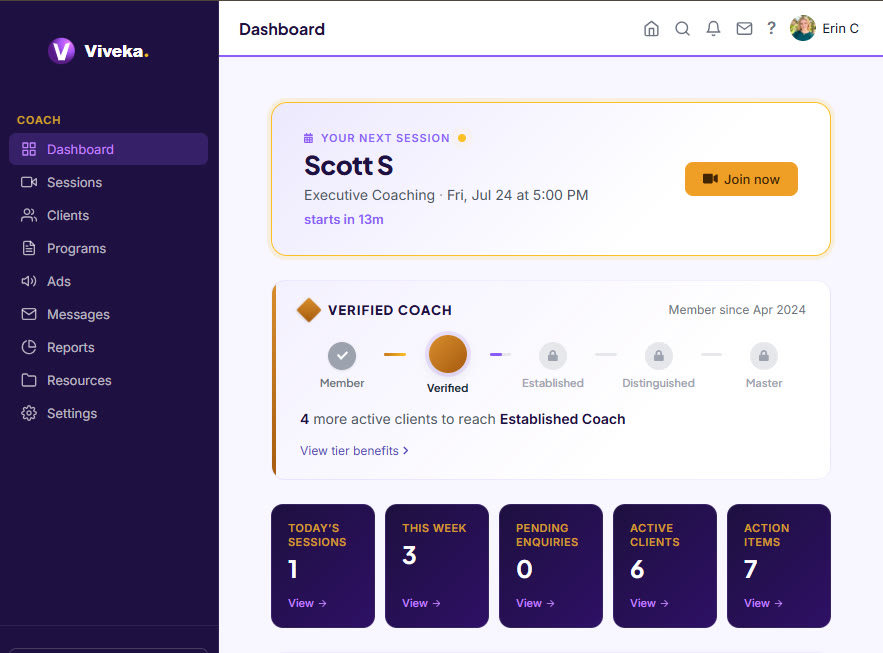Click the Viveka brand name text

click(116, 51)
